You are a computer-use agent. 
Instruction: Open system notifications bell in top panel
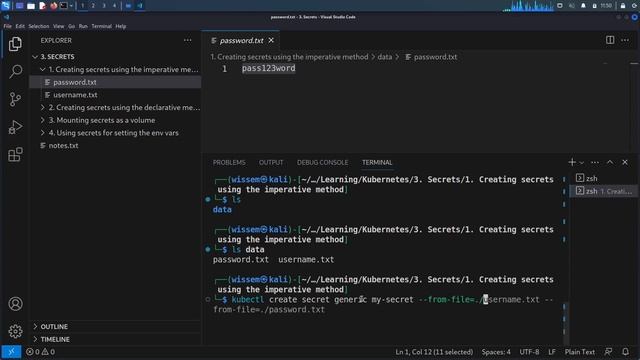[583, 6]
